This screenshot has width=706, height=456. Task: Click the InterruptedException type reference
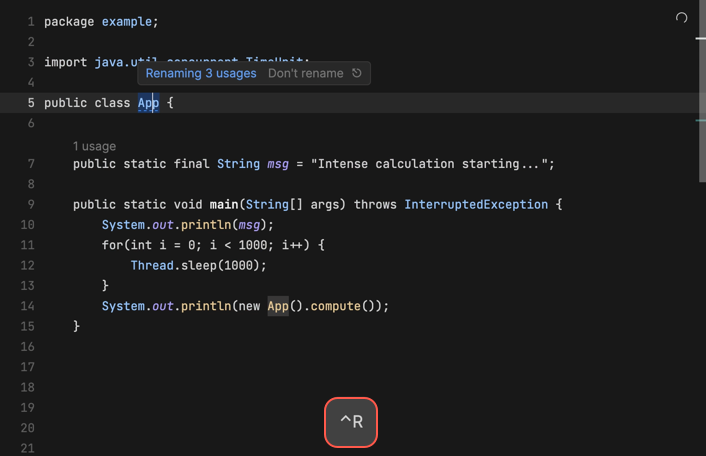coord(476,205)
